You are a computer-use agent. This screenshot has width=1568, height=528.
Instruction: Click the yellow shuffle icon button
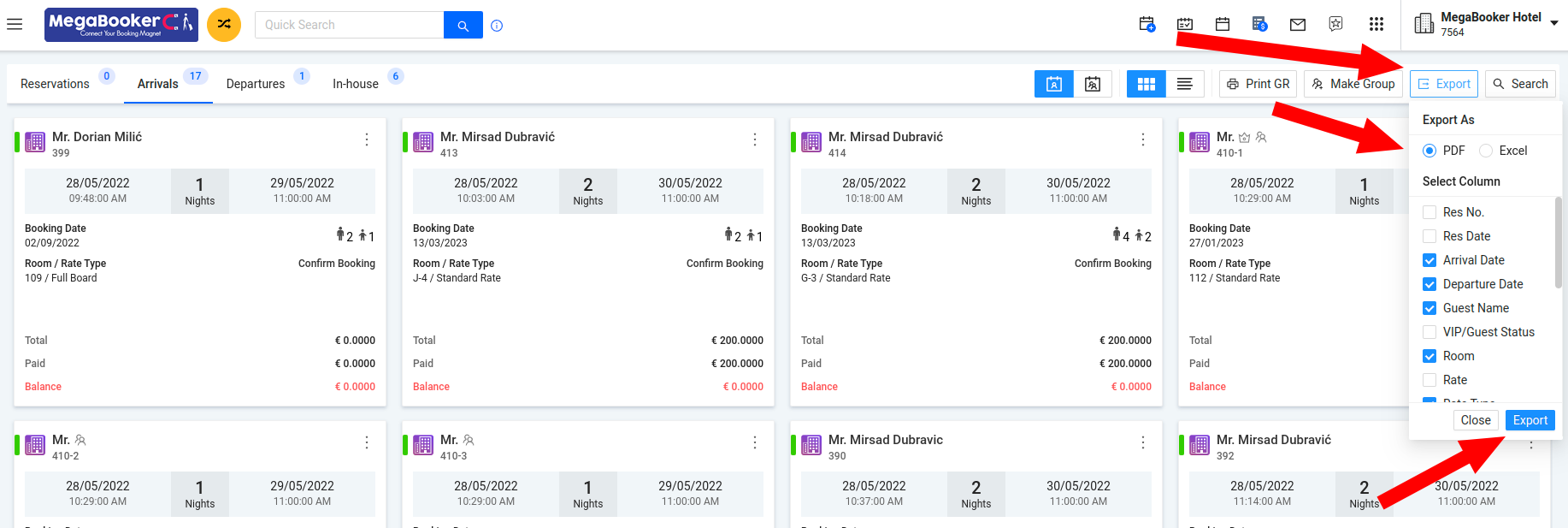coord(224,25)
